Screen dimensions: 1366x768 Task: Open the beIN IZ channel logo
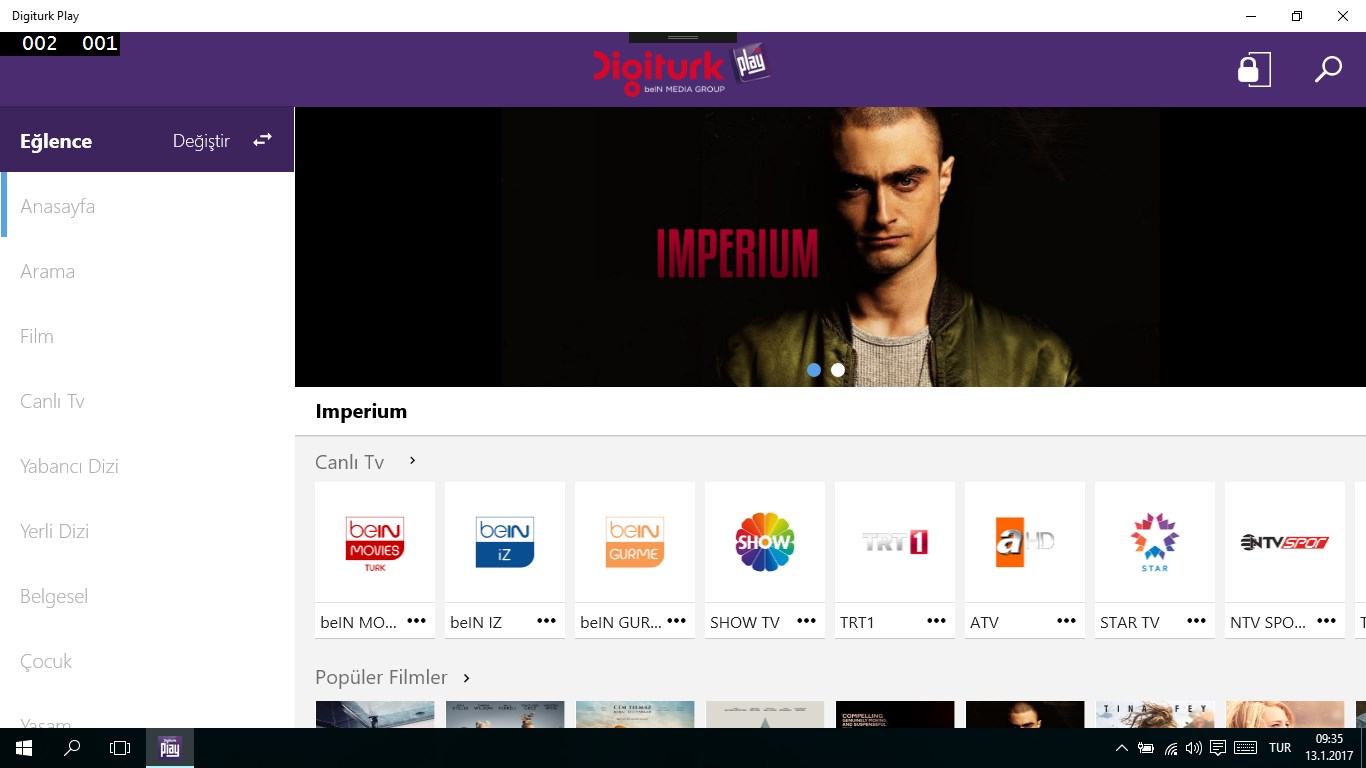coord(505,542)
